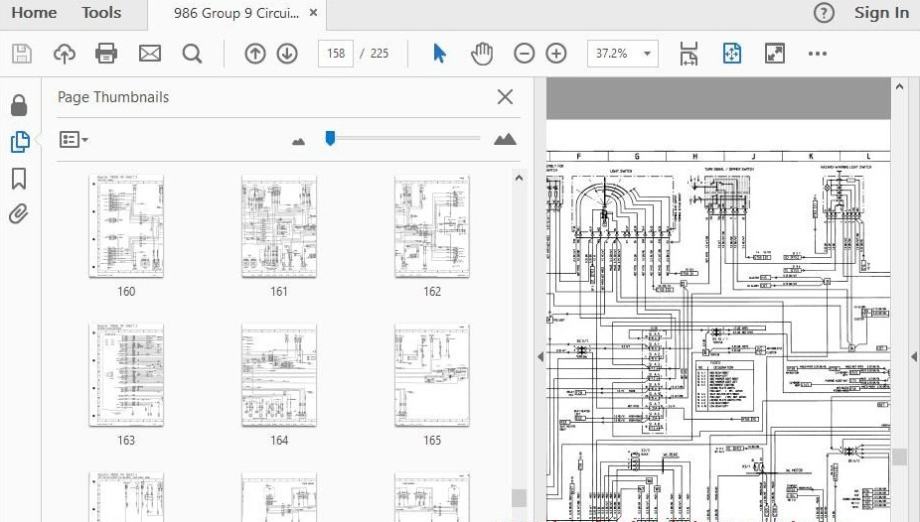
Task: Open the Tools tab
Action: pyautogui.click(x=101, y=13)
